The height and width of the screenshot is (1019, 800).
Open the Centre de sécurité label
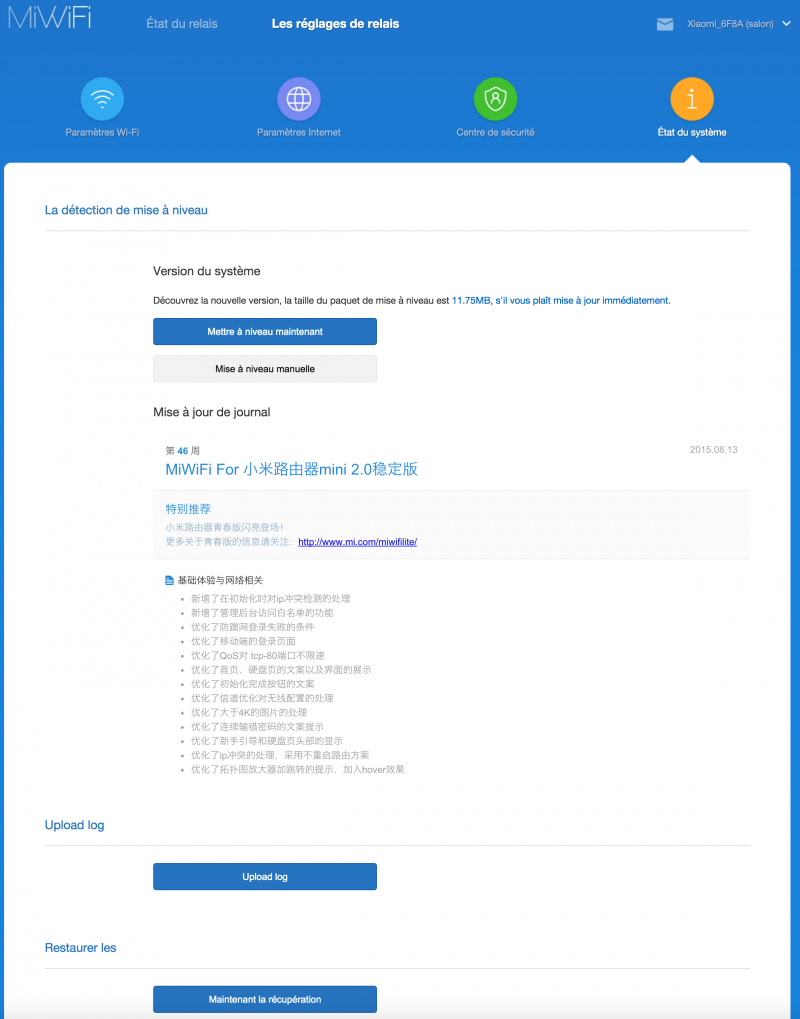pyautogui.click(x=495, y=133)
